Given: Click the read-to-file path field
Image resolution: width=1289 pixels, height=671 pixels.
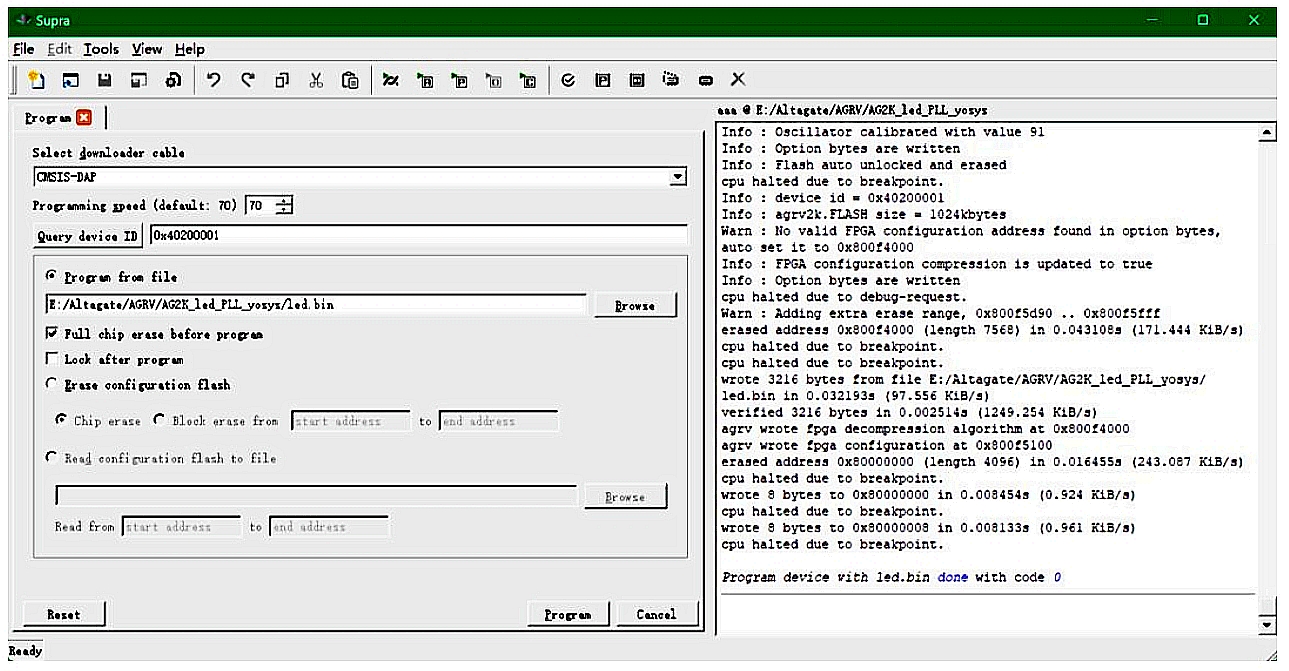Looking at the screenshot, I should [316, 496].
